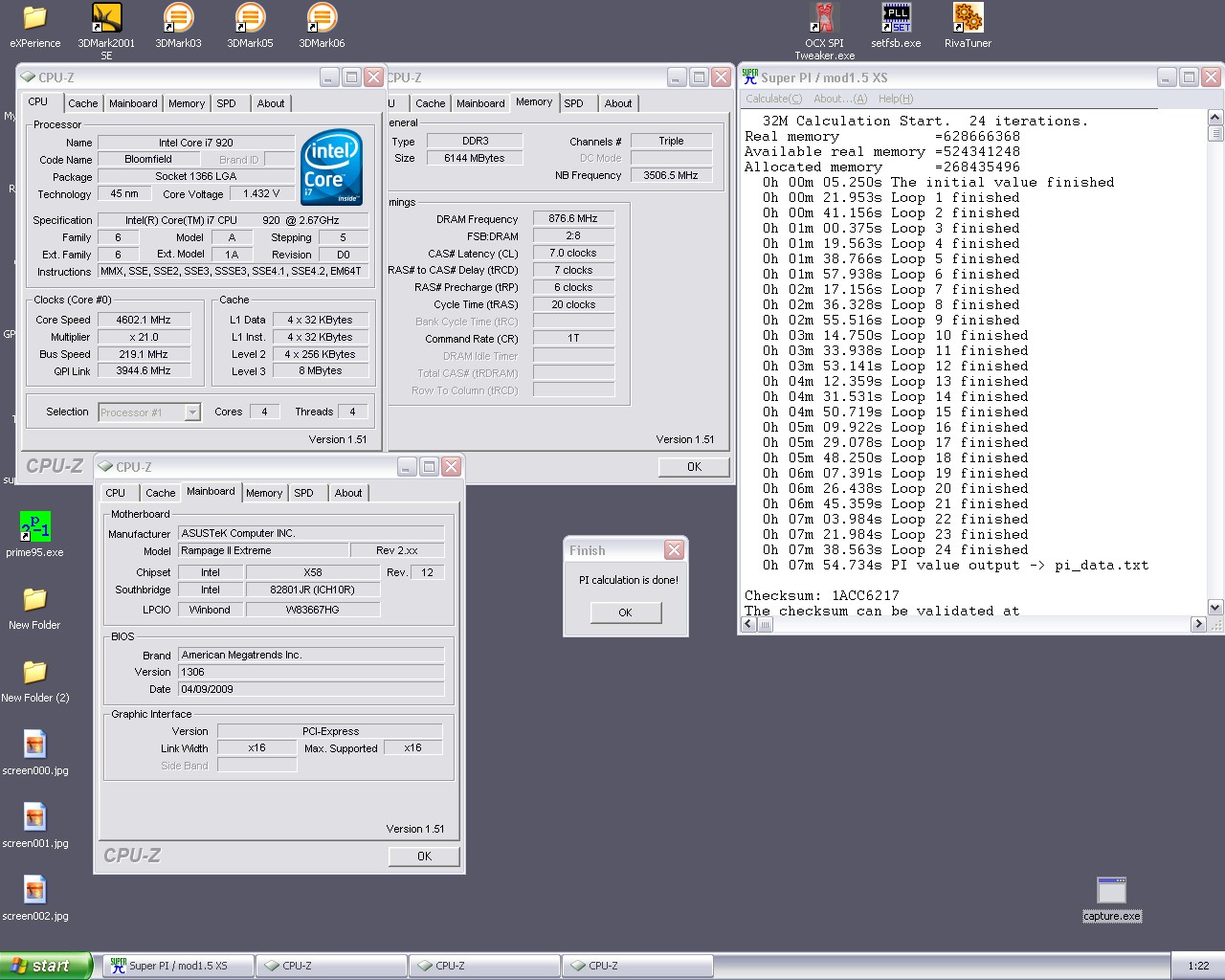Screen dimensions: 1225x980
Task: Click the CPU-Z Mainboard window title icon
Action: tap(105, 467)
